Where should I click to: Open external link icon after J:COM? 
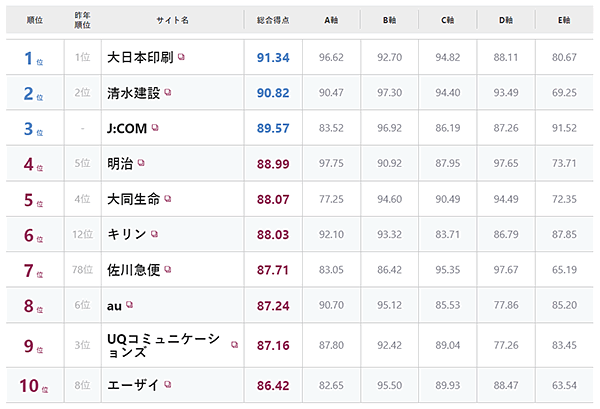(155, 128)
